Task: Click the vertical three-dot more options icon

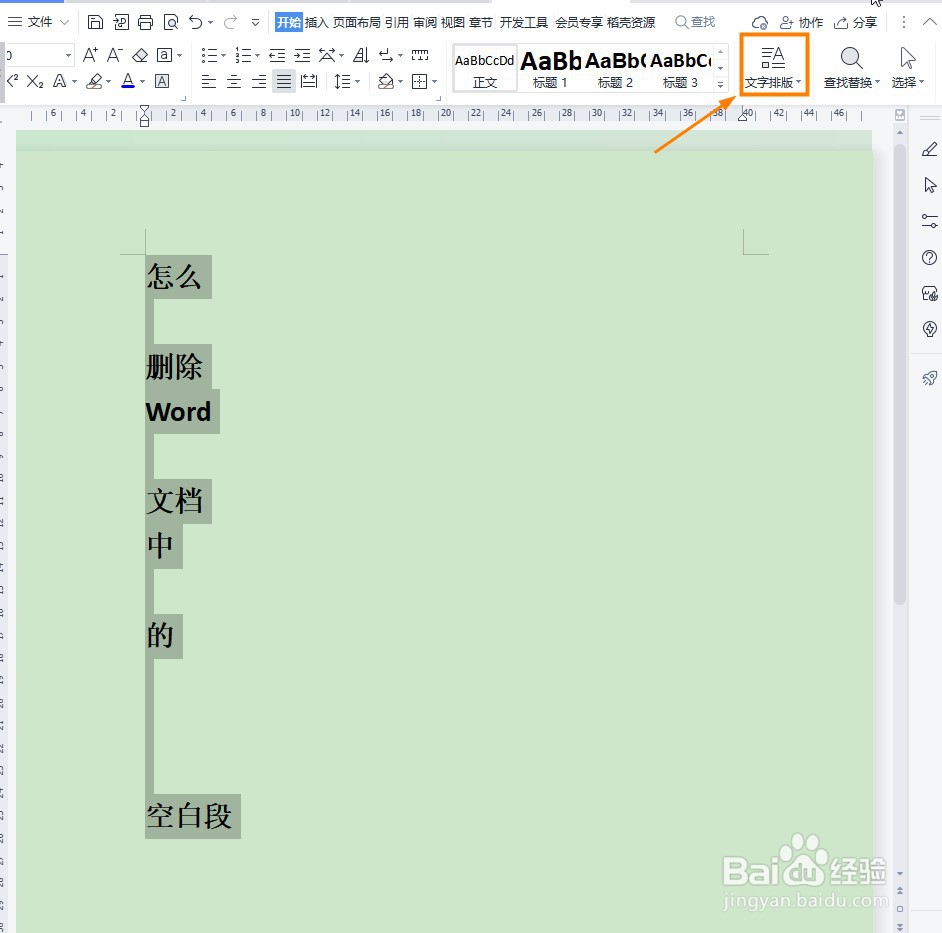Action: click(x=904, y=22)
